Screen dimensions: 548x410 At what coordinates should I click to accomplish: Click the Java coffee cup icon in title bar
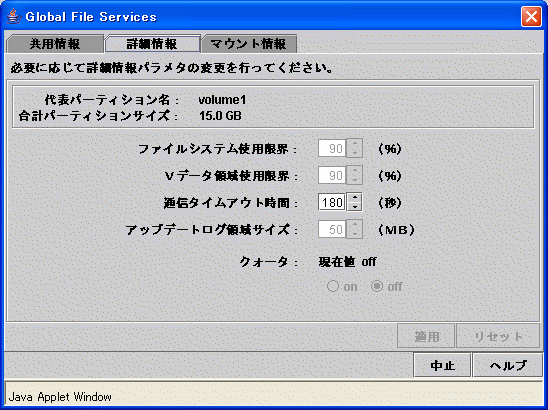click(x=13, y=16)
